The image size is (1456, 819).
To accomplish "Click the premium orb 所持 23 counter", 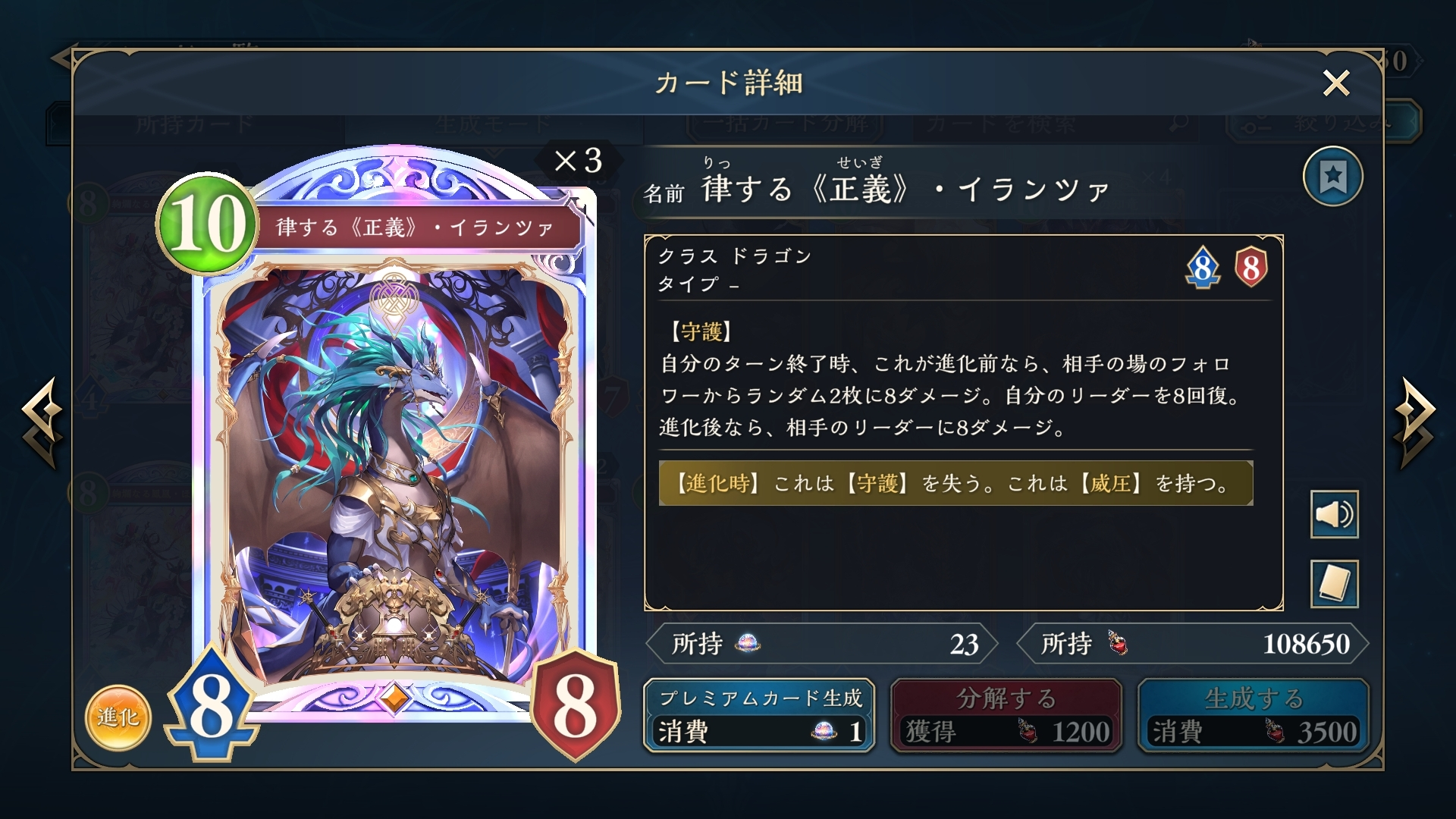I will pyautogui.click(x=822, y=644).
